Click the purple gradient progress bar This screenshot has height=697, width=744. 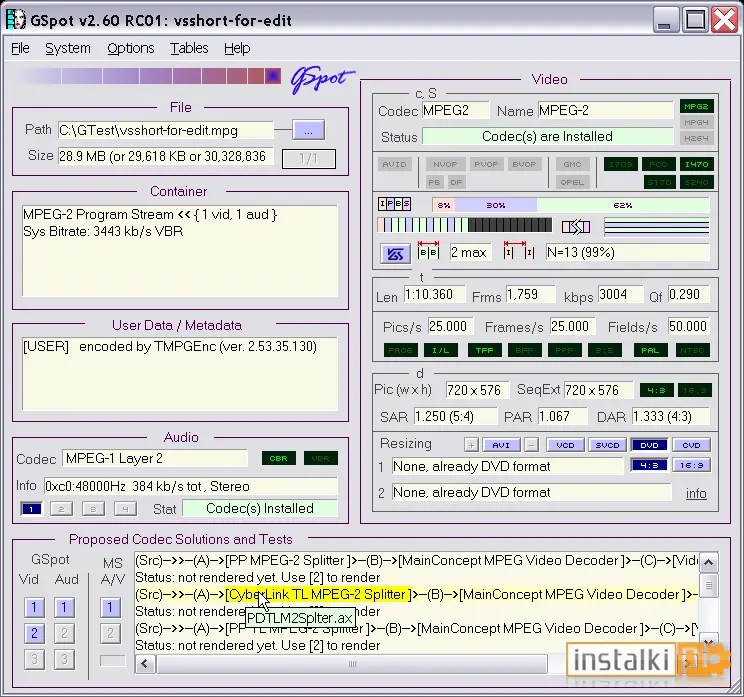click(x=151, y=76)
